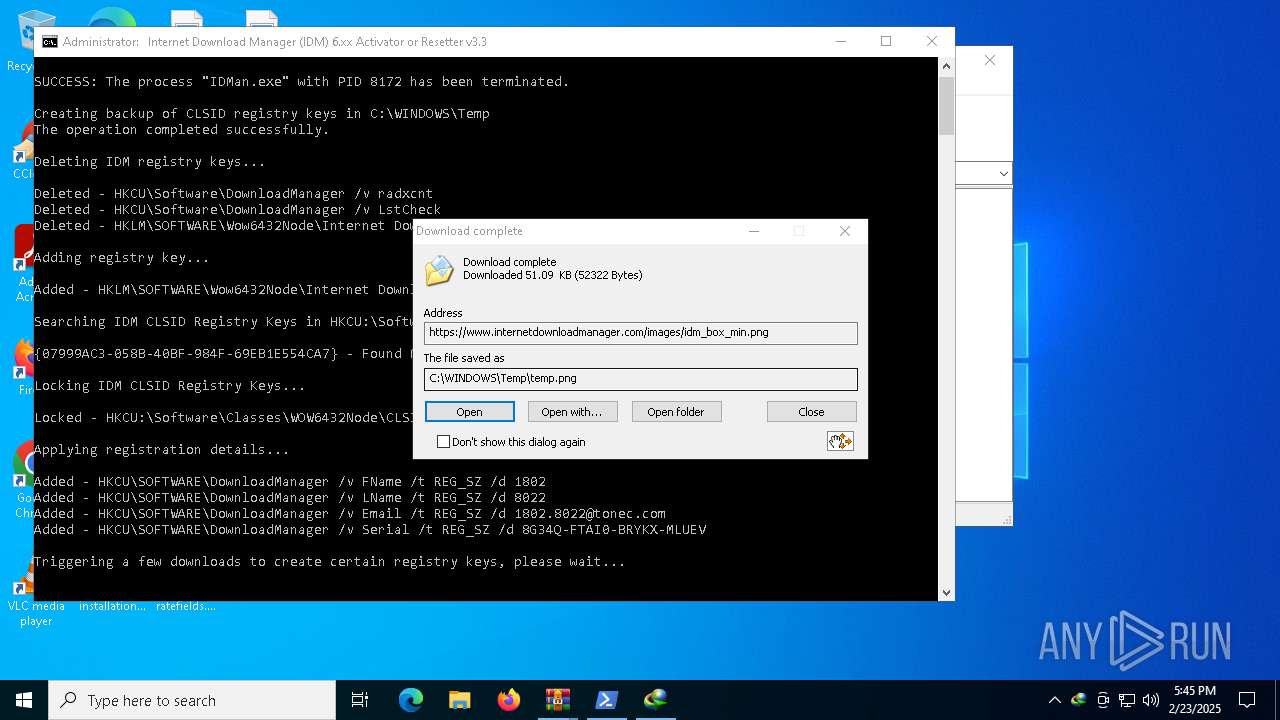Open Firefox from taskbar
The width and height of the screenshot is (1280, 720).
[508, 700]
